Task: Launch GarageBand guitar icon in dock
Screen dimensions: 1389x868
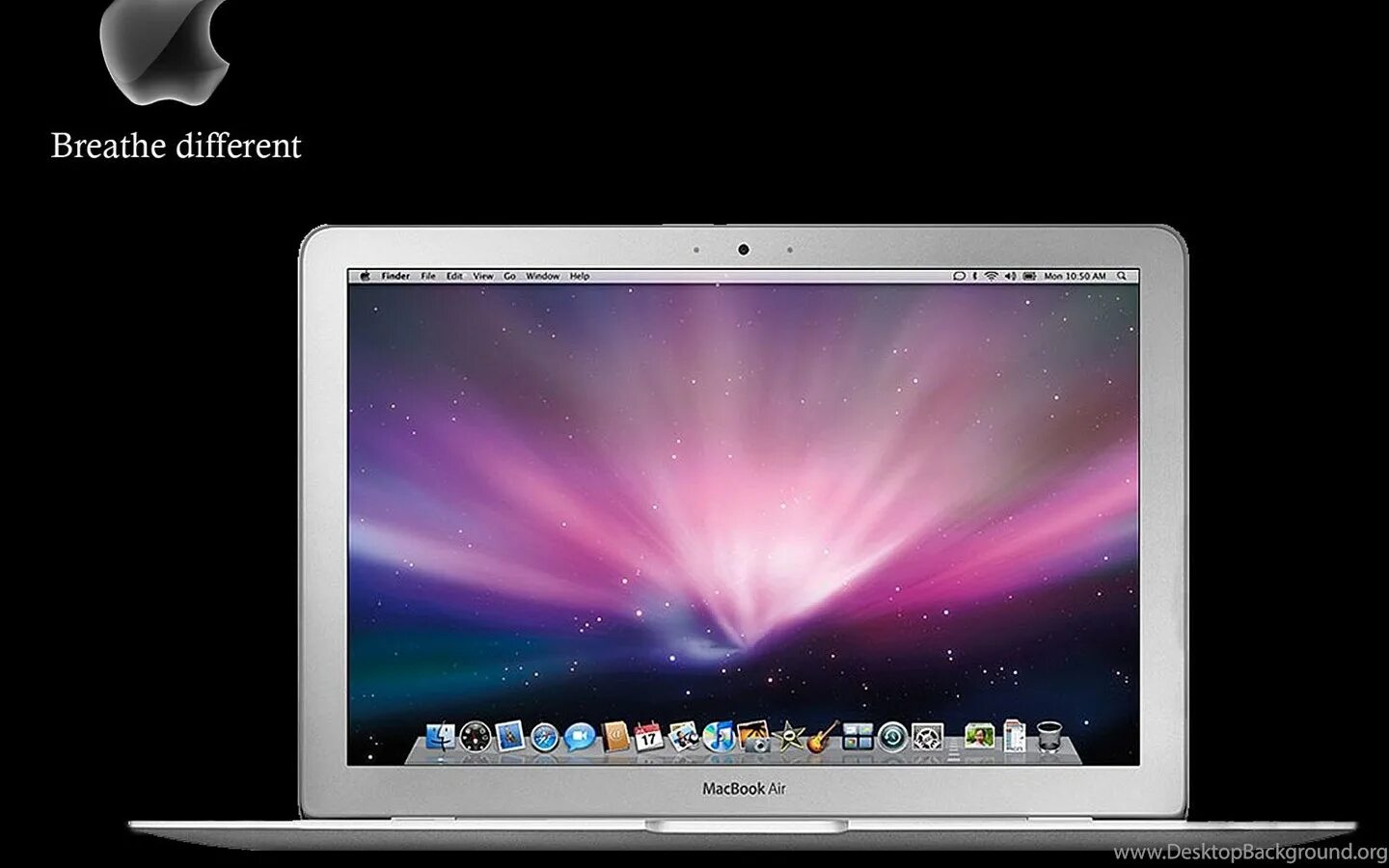Action: click(823, 738)
